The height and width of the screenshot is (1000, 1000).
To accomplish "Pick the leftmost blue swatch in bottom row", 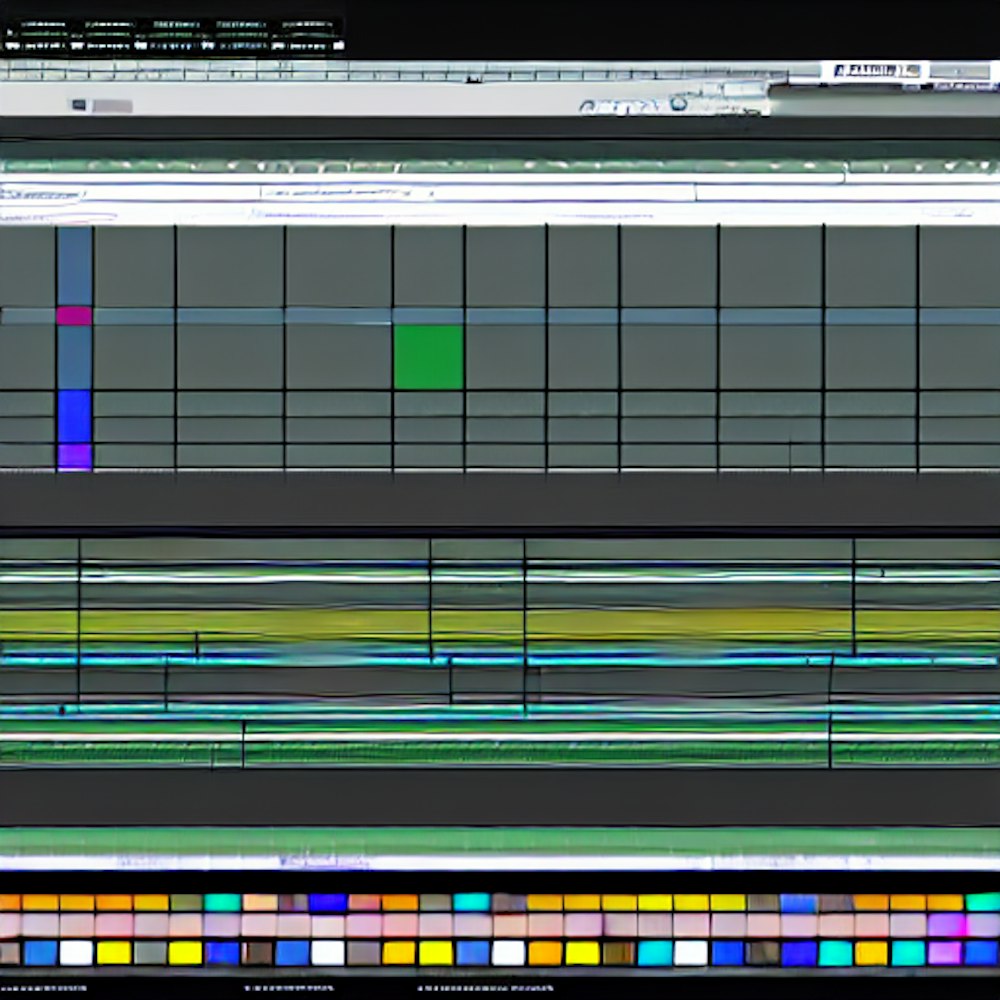I will point(40,953).
